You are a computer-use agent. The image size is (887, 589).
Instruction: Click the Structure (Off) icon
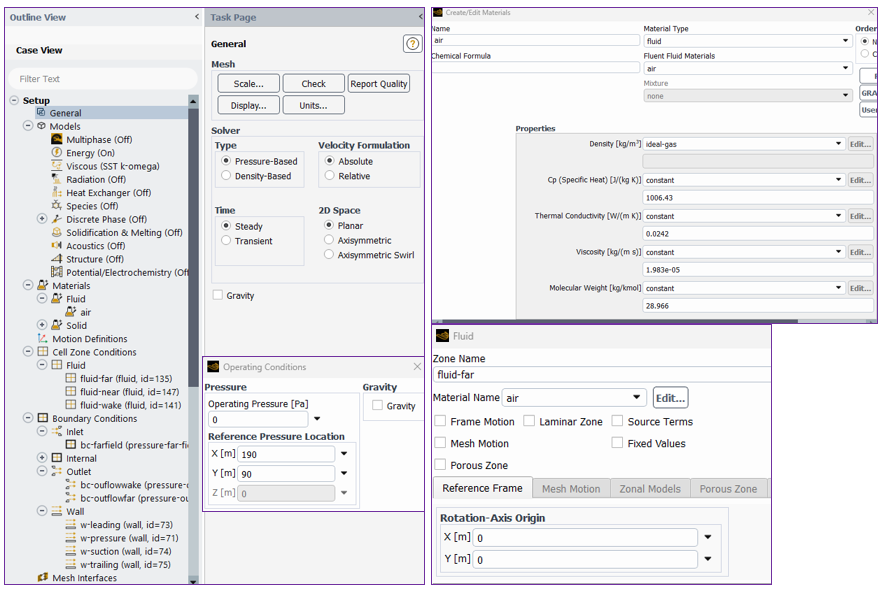coord(57,259)
